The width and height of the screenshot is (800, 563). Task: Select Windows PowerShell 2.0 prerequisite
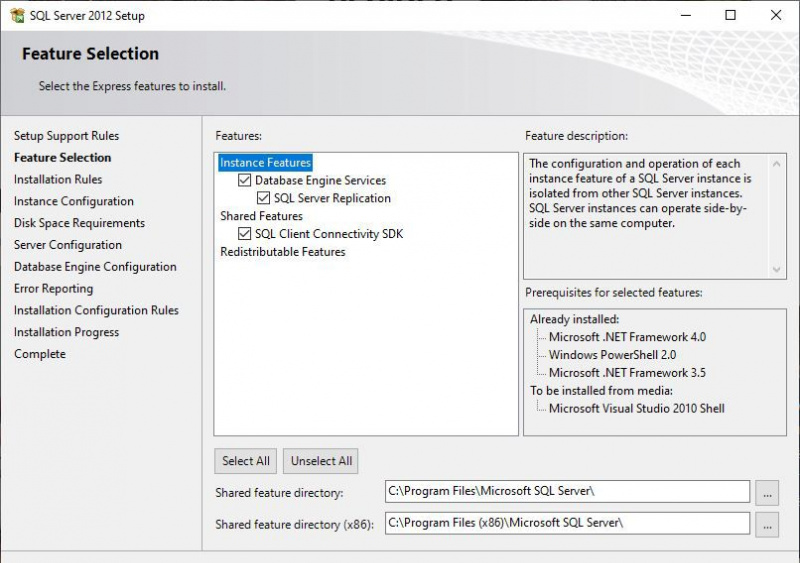612,355
